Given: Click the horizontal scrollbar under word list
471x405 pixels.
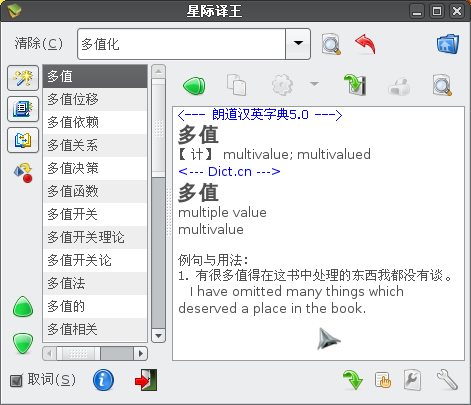Looking at the screenshot, I should [x=95, y=353].
